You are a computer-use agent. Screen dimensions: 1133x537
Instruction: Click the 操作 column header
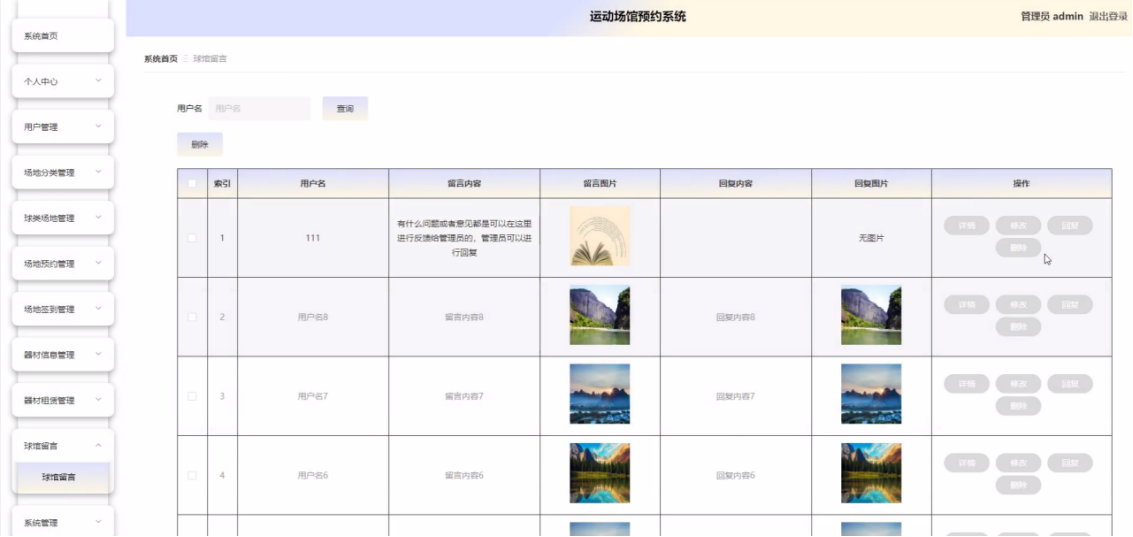click(x=1021, y=184)
